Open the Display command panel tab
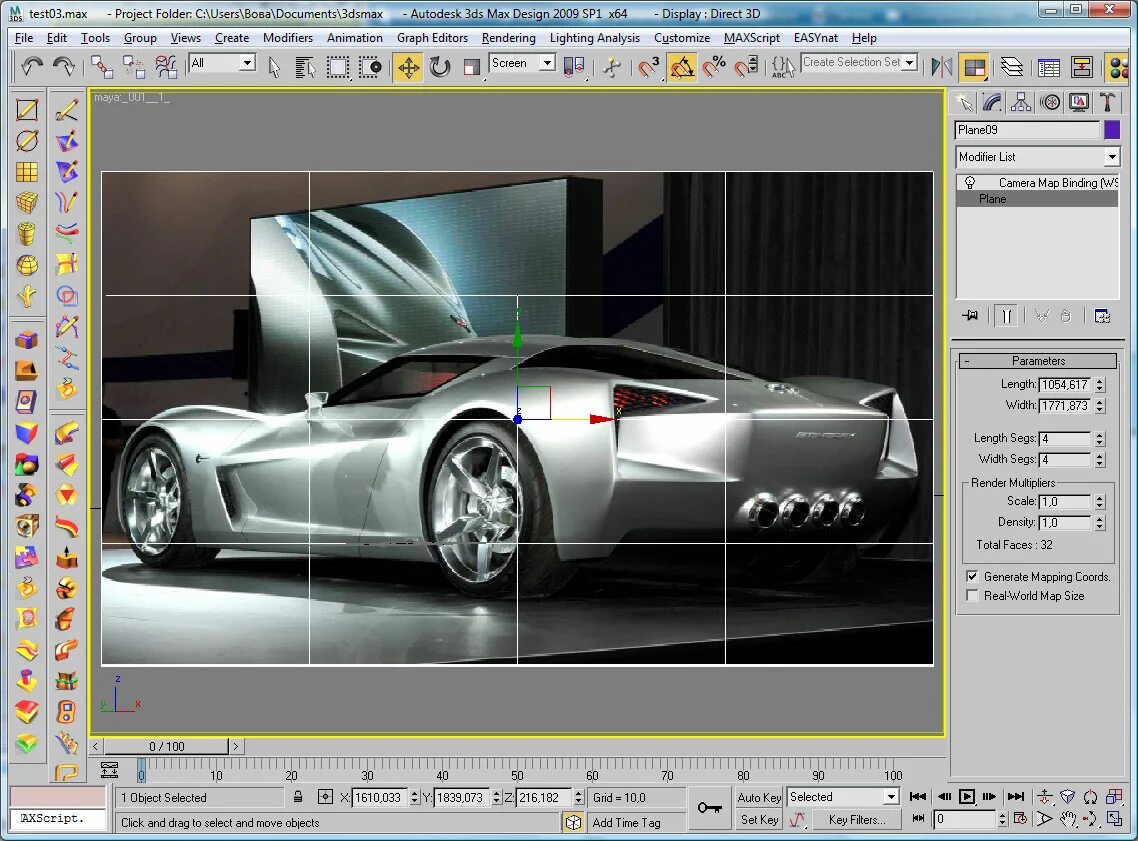Image resolution: width=1138 pixels, height=841 pixels. 1079,102
